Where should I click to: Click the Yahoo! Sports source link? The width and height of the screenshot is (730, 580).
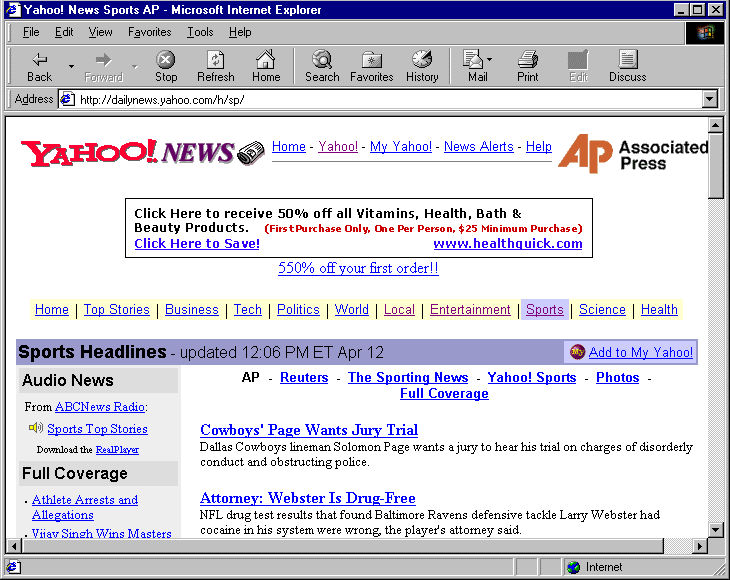(x=532, y=378)
